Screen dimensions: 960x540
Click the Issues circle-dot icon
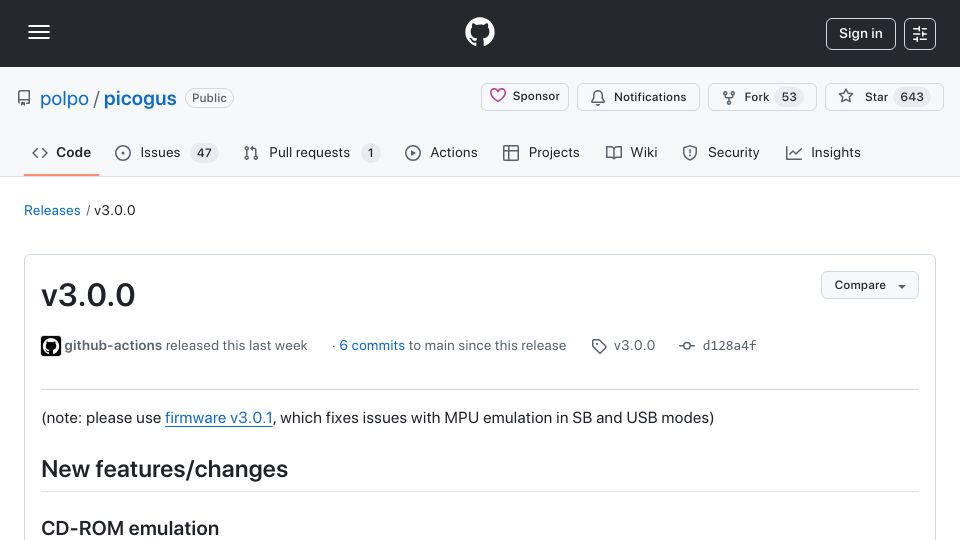pyautogui.click(x=123, y=153)
